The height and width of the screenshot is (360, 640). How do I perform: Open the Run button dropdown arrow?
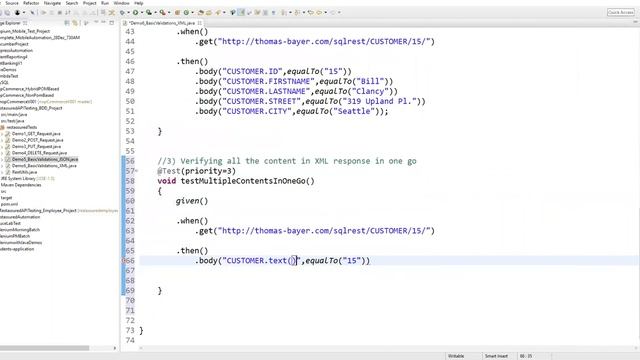click(142, 12)
